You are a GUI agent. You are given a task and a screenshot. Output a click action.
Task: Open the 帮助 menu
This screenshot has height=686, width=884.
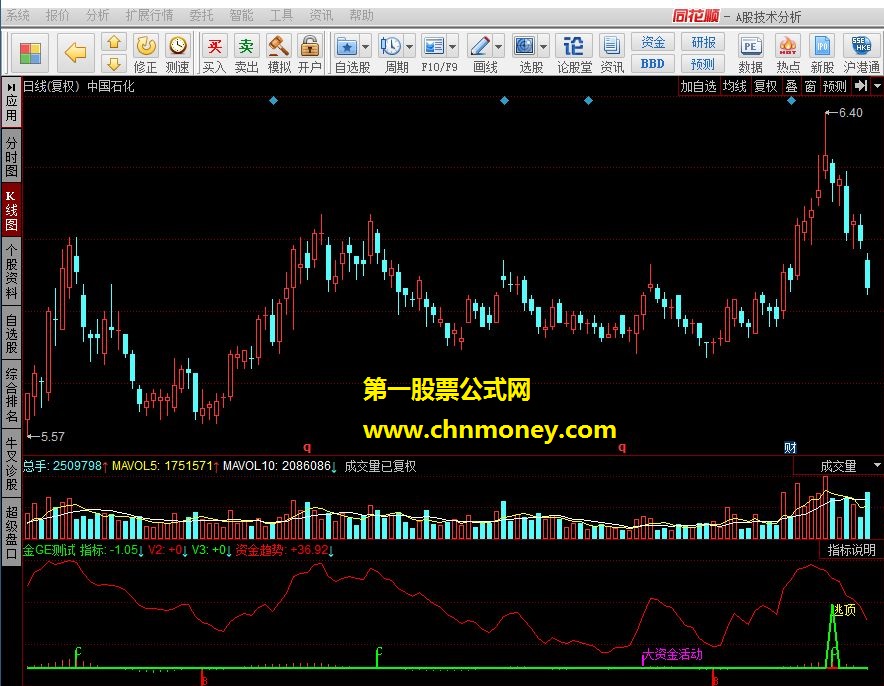(x=361, y=16)
